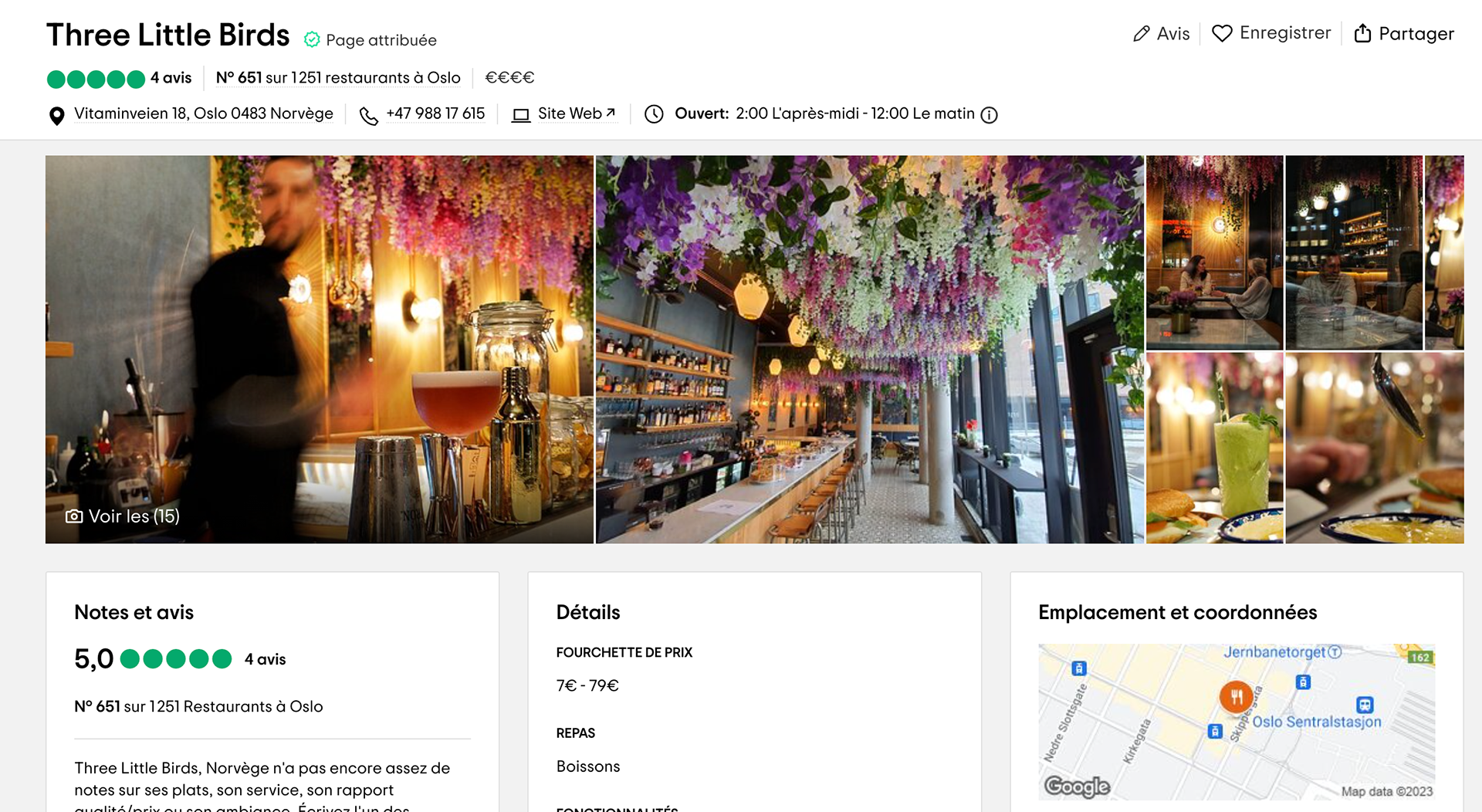Open thumbnail of two women at table
The image size is (1482, 812).
1215,253
